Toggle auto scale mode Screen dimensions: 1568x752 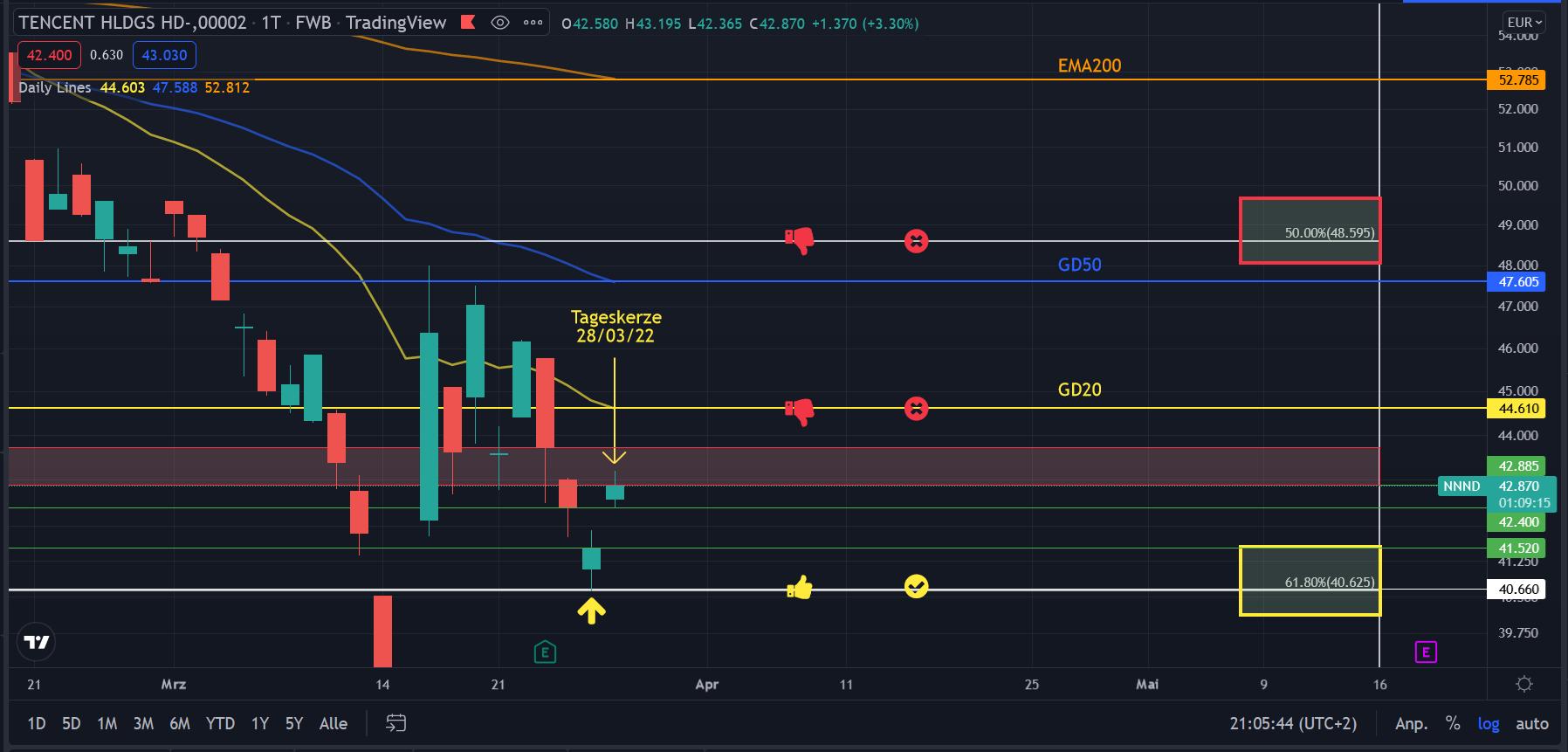tap(1532, 723)
